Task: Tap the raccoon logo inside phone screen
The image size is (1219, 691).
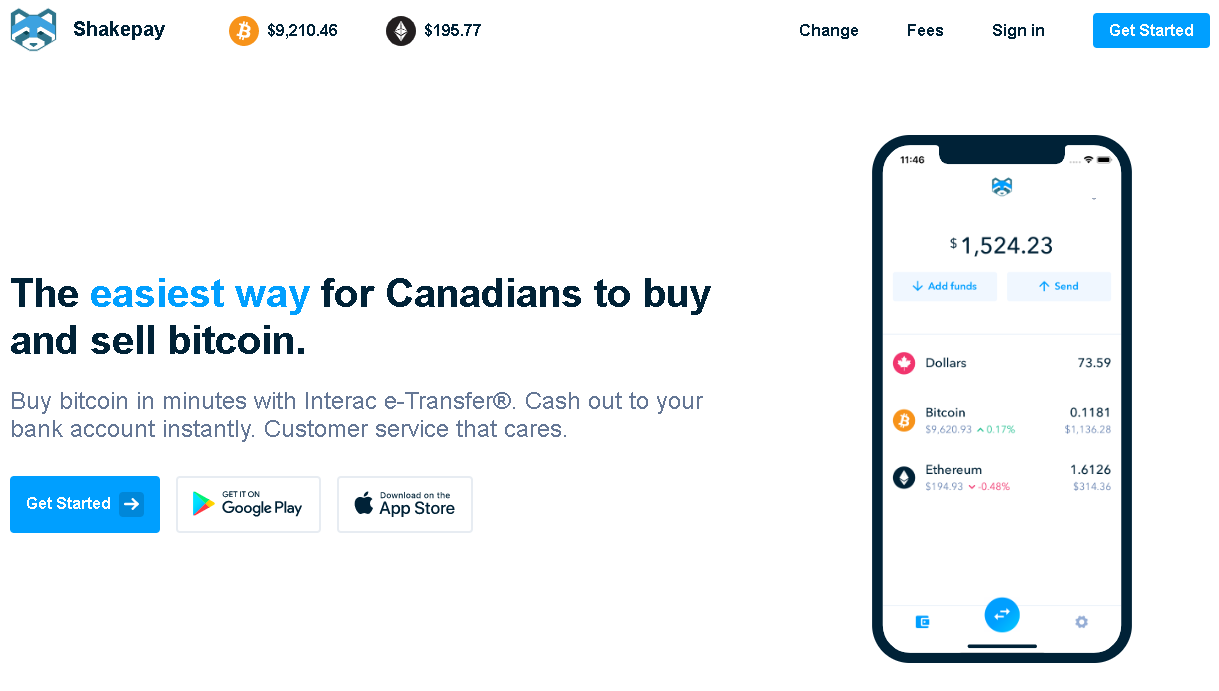Action: pos(1002,186)
